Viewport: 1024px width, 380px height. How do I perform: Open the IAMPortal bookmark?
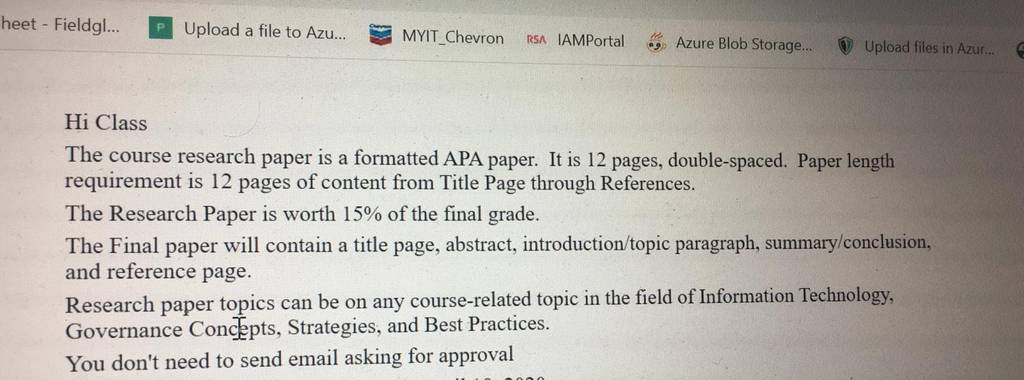tap(591, 41)
